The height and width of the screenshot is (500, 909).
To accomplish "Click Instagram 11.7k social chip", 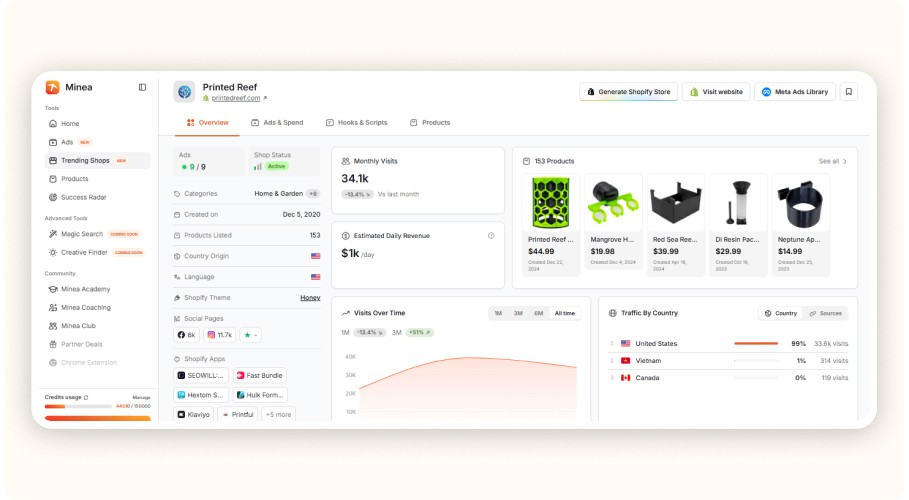I will (220, 335).
